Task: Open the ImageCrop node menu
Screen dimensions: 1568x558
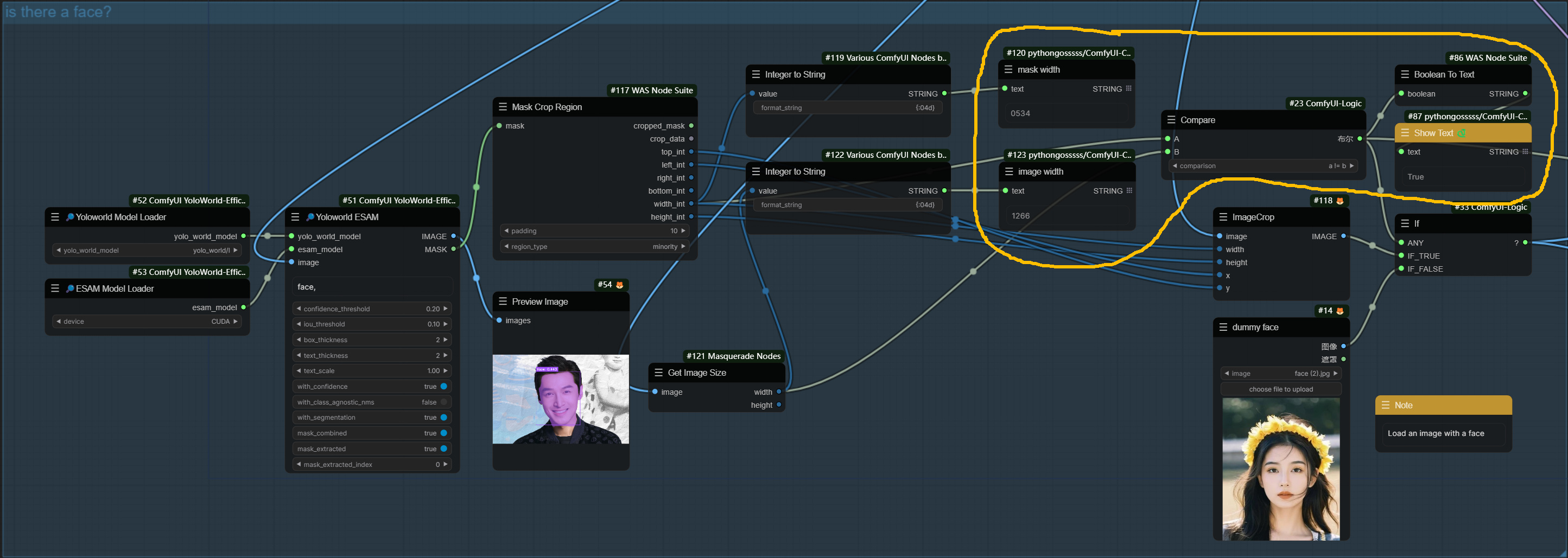Action: point(1223,217)
